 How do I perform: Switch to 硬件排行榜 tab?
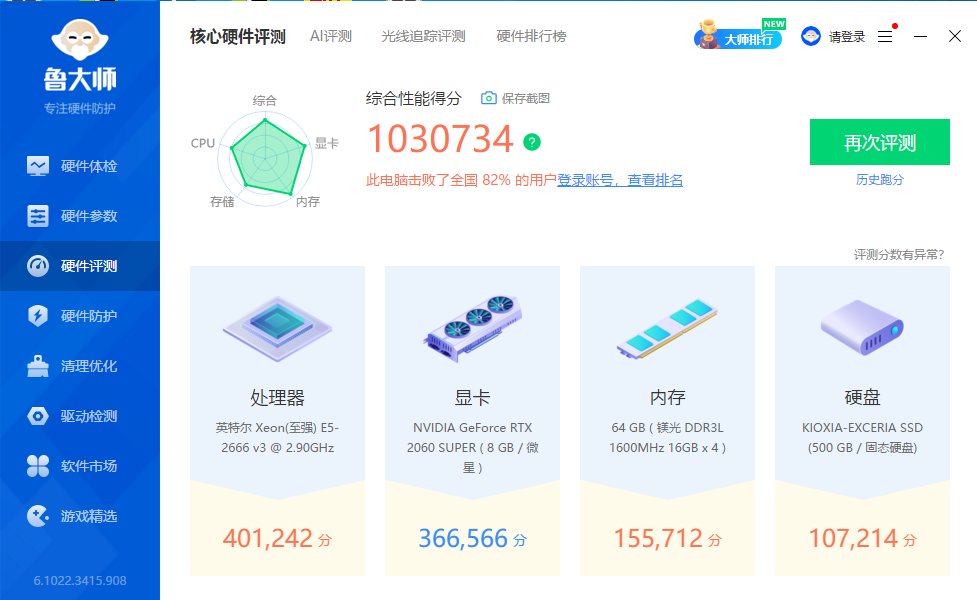(x=531, y=36)
